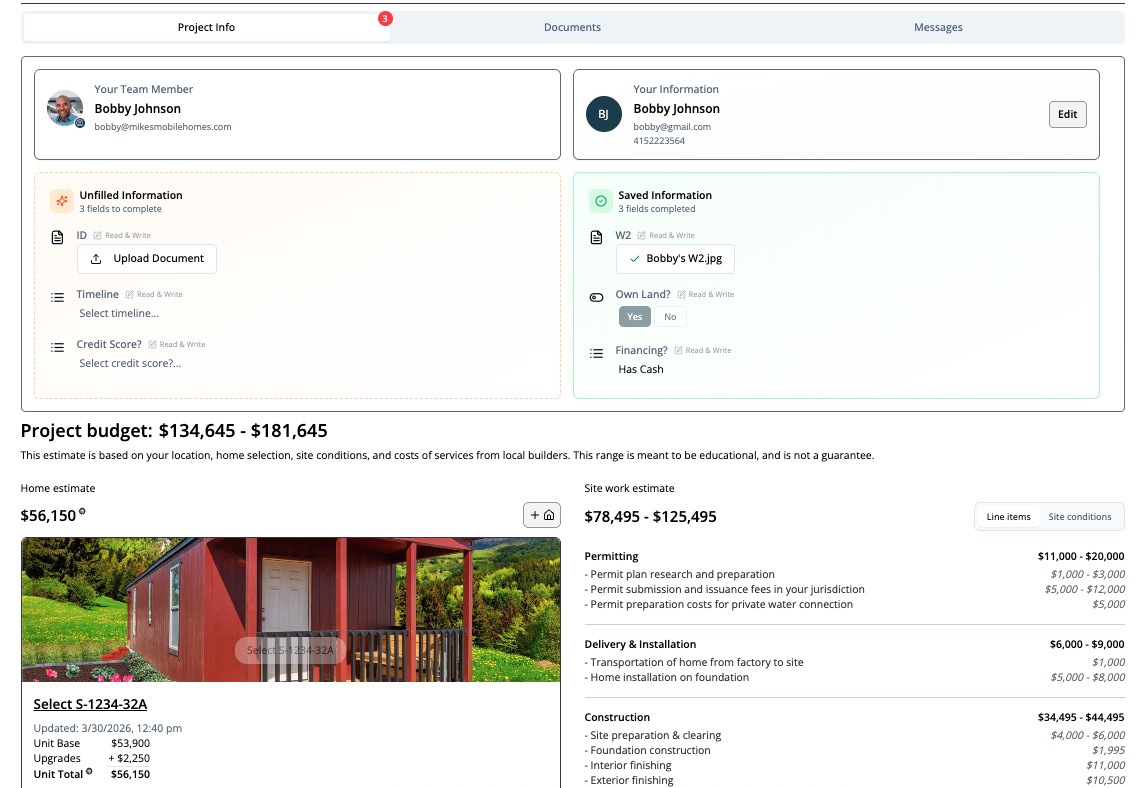
Task: Open the Select credit score dropdown
Action: coord(130,364)
